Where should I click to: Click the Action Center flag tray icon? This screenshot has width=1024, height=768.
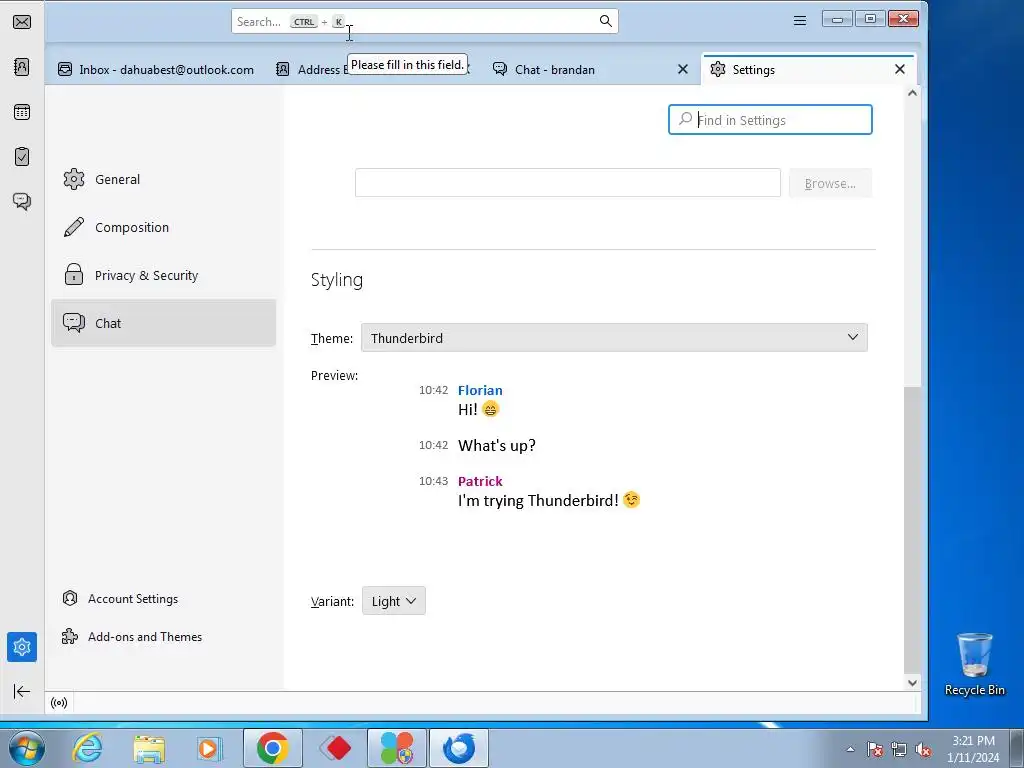875,749
